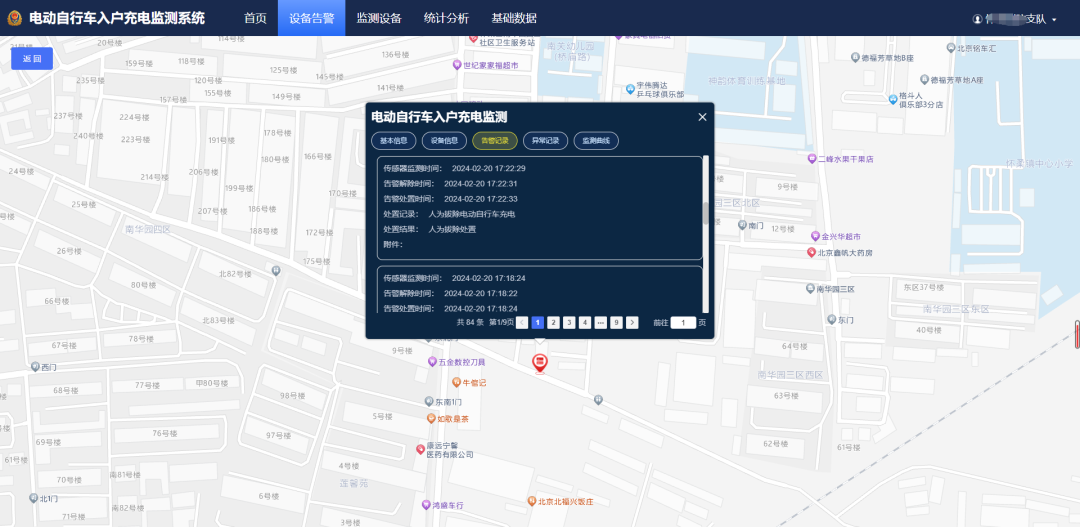1080x527 pixels.
Task: Open the 统计分析 menu
Action: [446, 18]
